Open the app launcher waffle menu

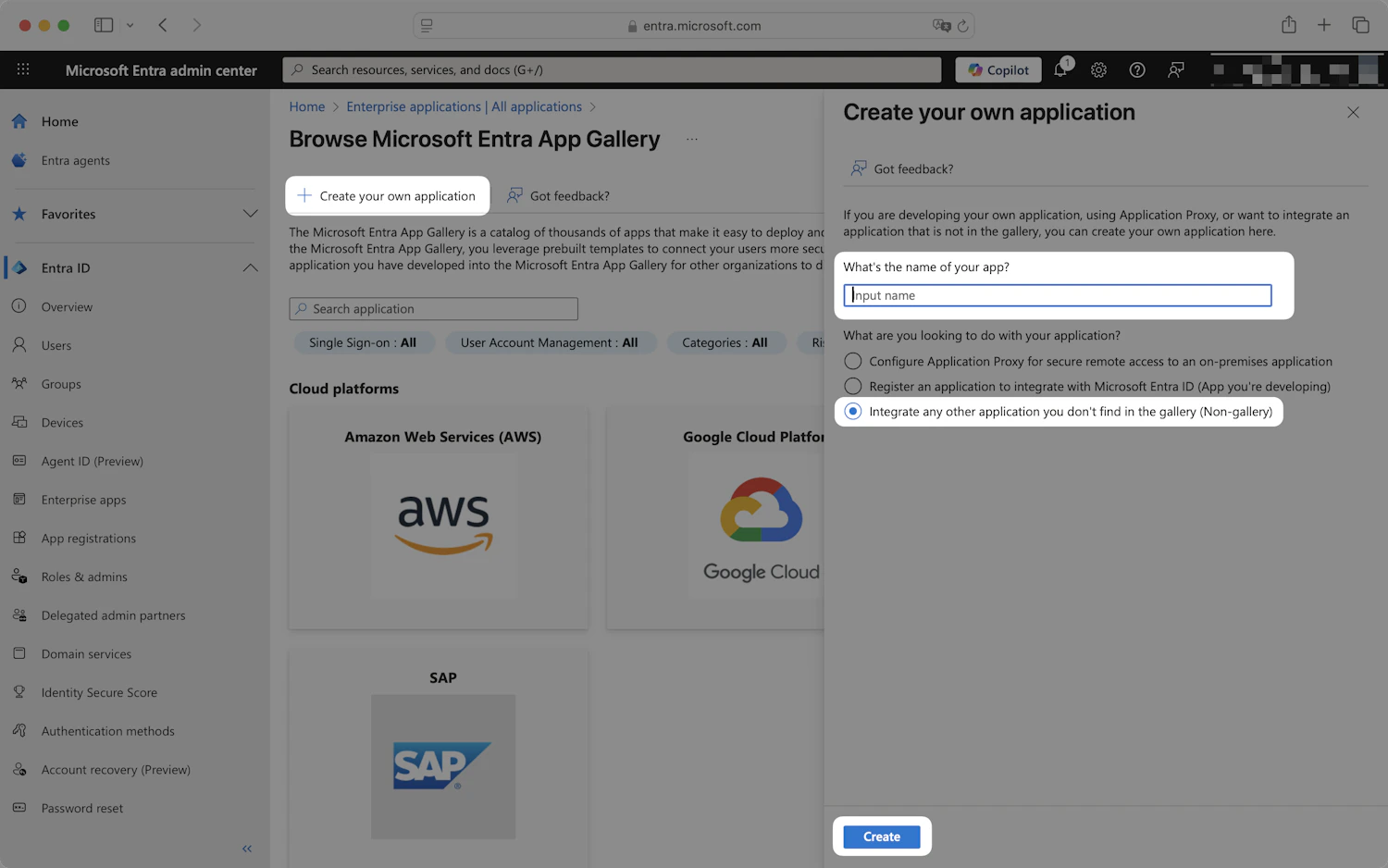point(23,69)
